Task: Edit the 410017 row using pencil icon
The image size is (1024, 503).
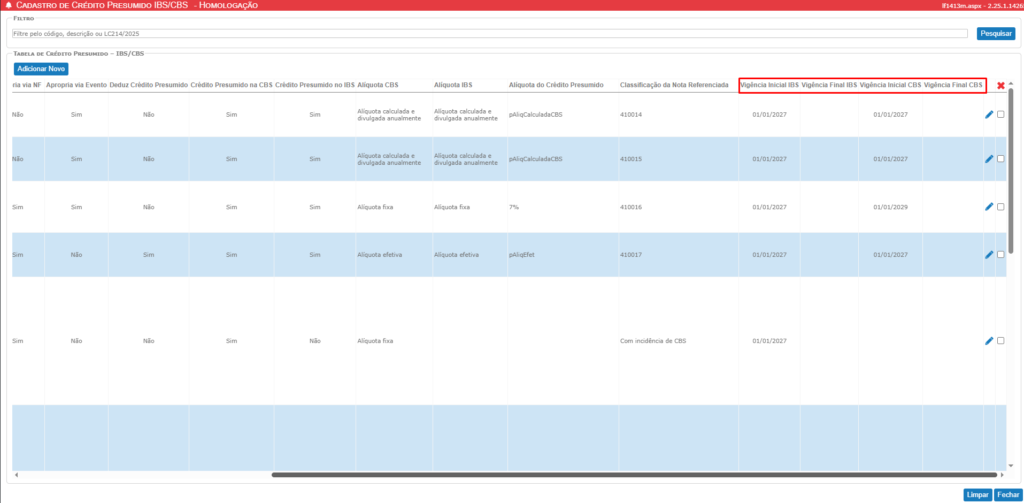Action: coord(989,255)
